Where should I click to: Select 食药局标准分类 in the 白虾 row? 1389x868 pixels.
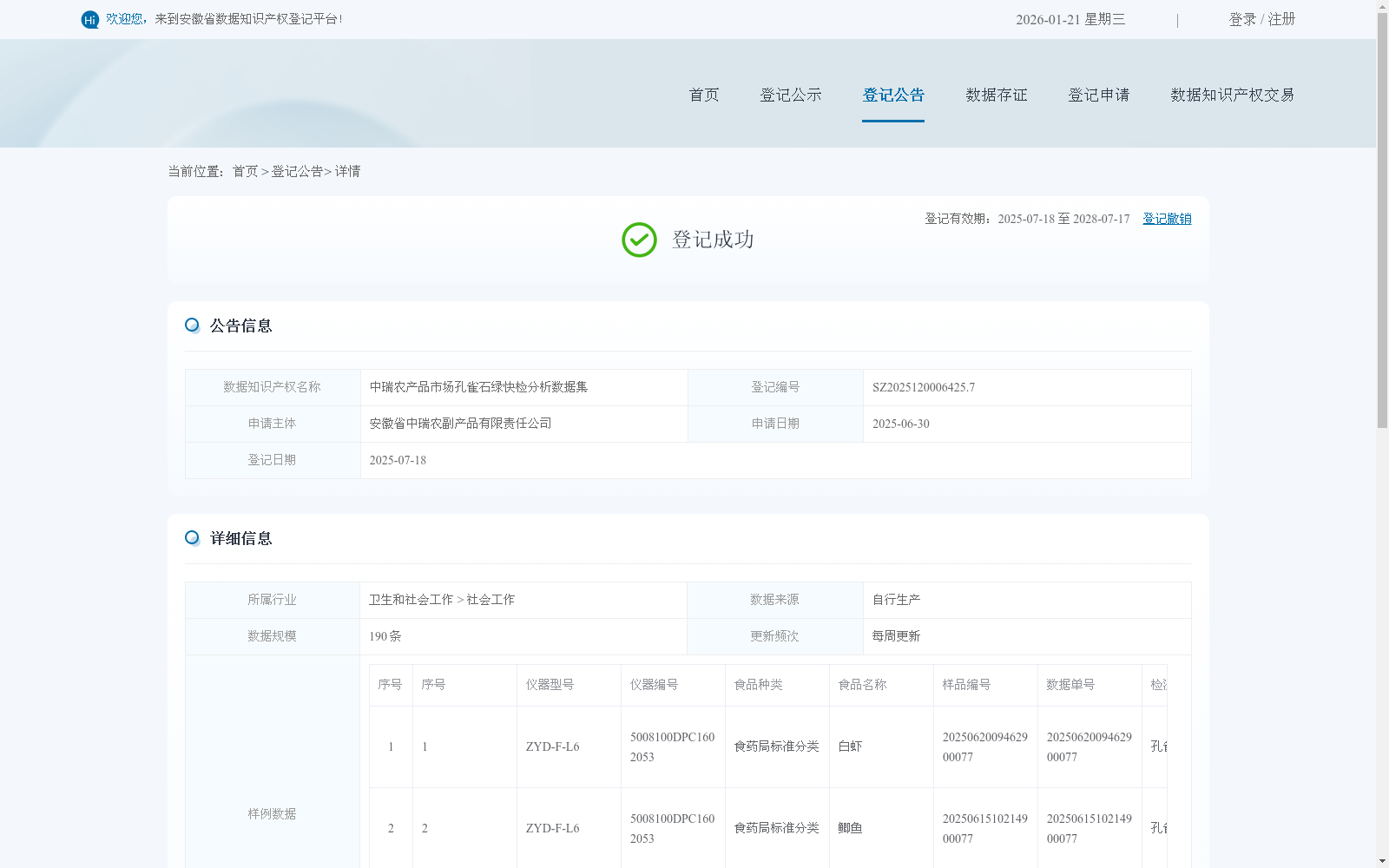pos(777,746)
